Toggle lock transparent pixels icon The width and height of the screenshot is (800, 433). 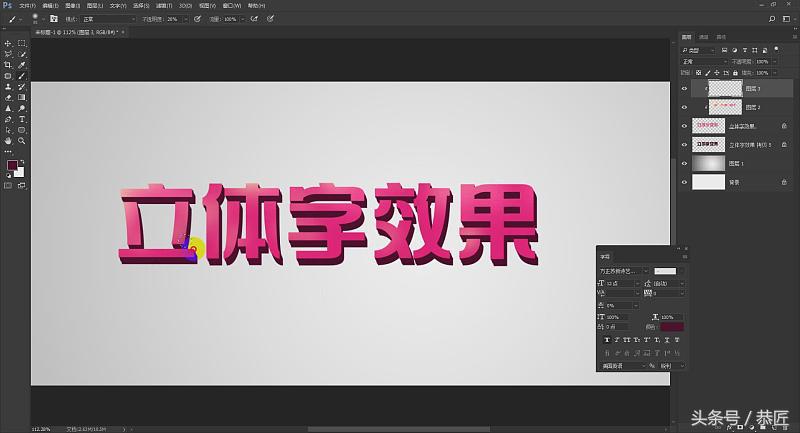698,73
